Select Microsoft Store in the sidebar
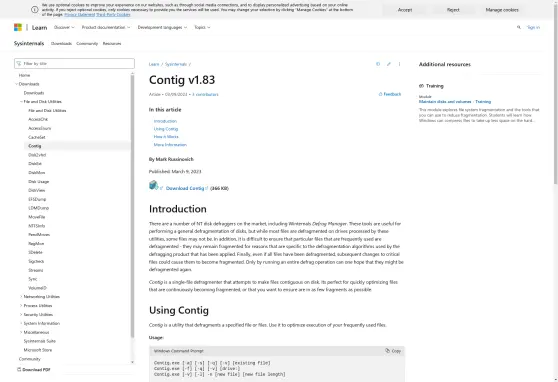 (38, 350)
